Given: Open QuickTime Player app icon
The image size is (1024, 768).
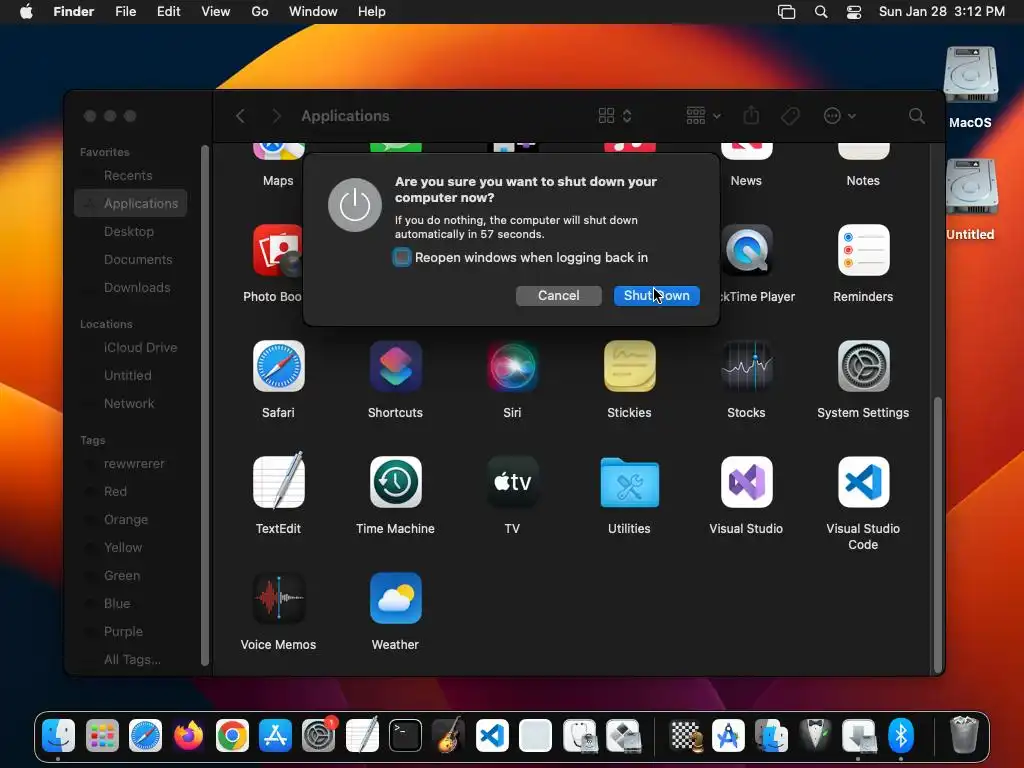Looking at the screenshot, I should tap(746, 250).
